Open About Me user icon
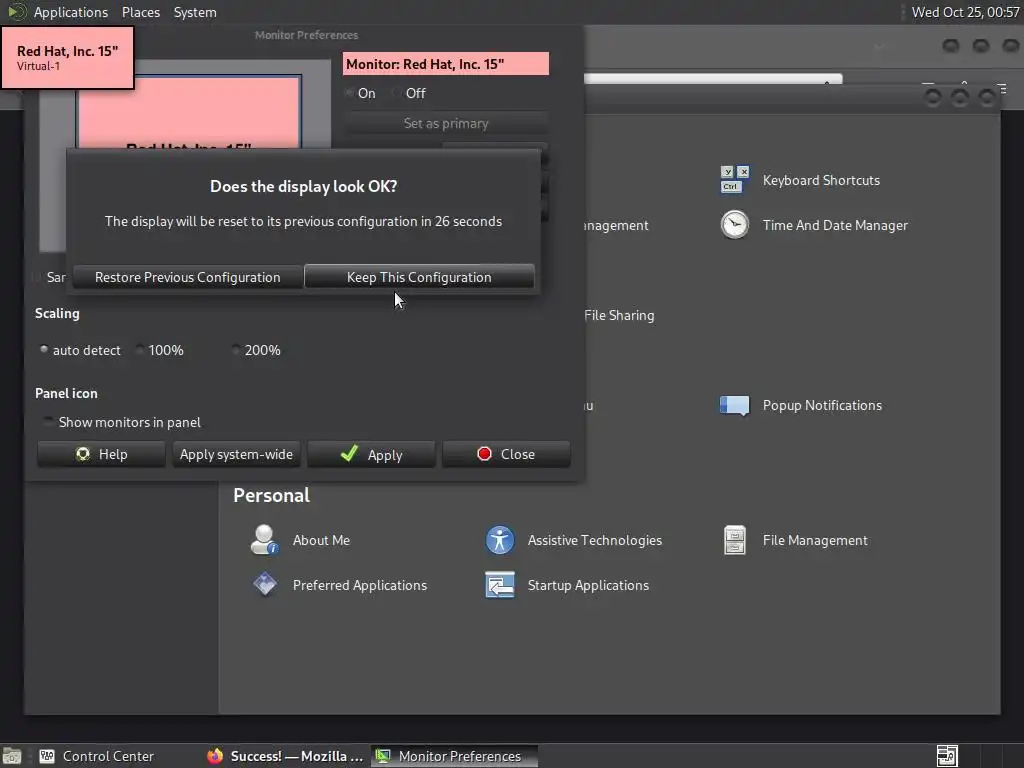The width and height of the screenshot is (1024, 768). click(x=264, y=540)
